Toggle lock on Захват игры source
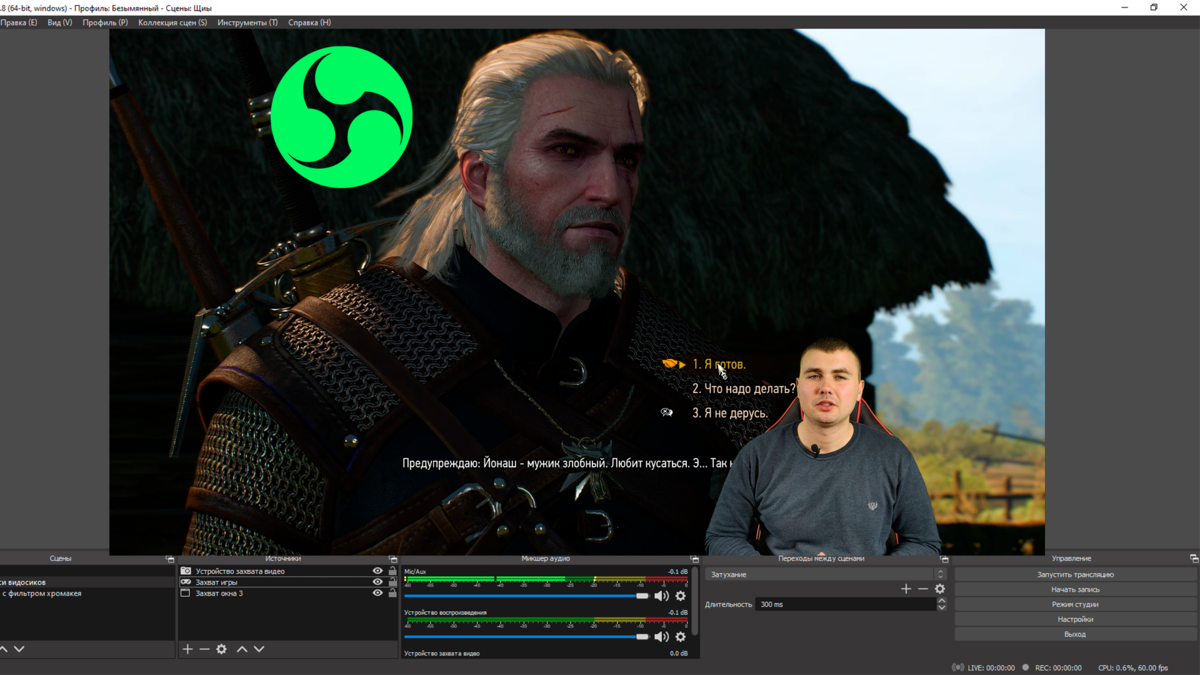 coord(392,582)
